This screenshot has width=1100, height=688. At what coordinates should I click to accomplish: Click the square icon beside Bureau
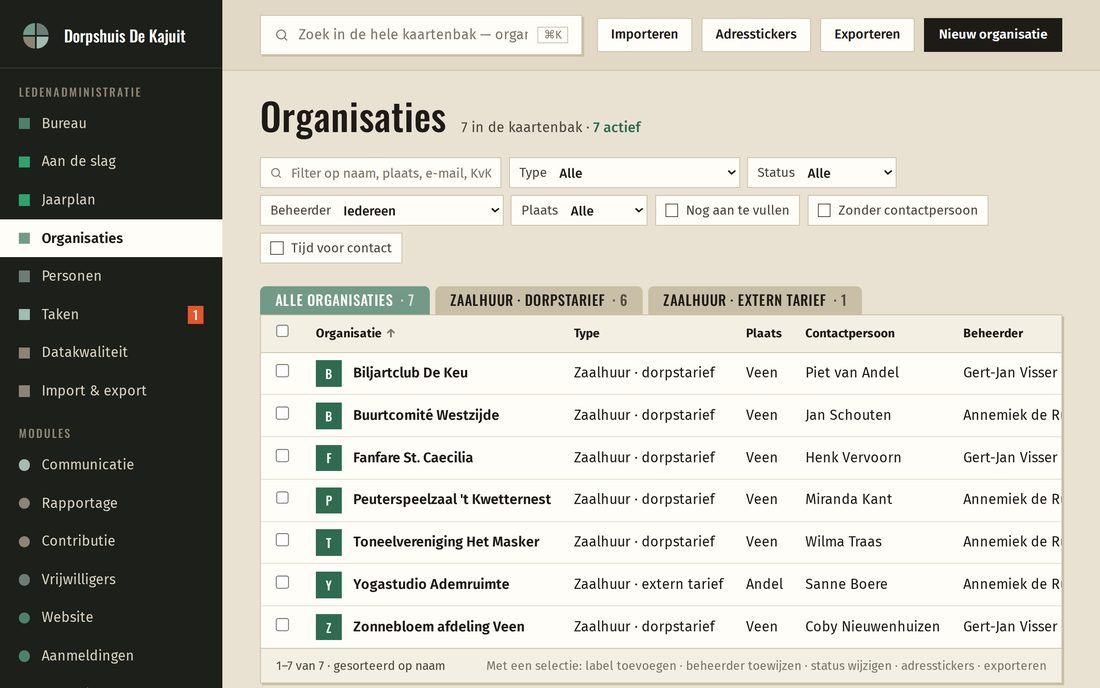click(25, 124)
